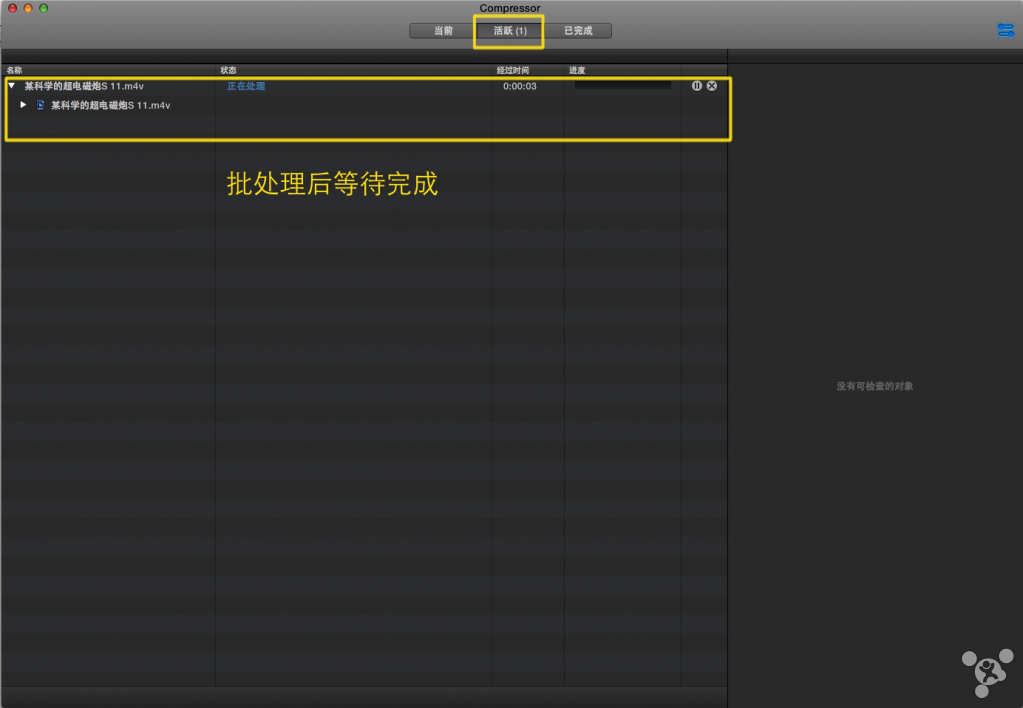1023x708 pixels.
Task: Click the 状态 column header
Action: 229,70
